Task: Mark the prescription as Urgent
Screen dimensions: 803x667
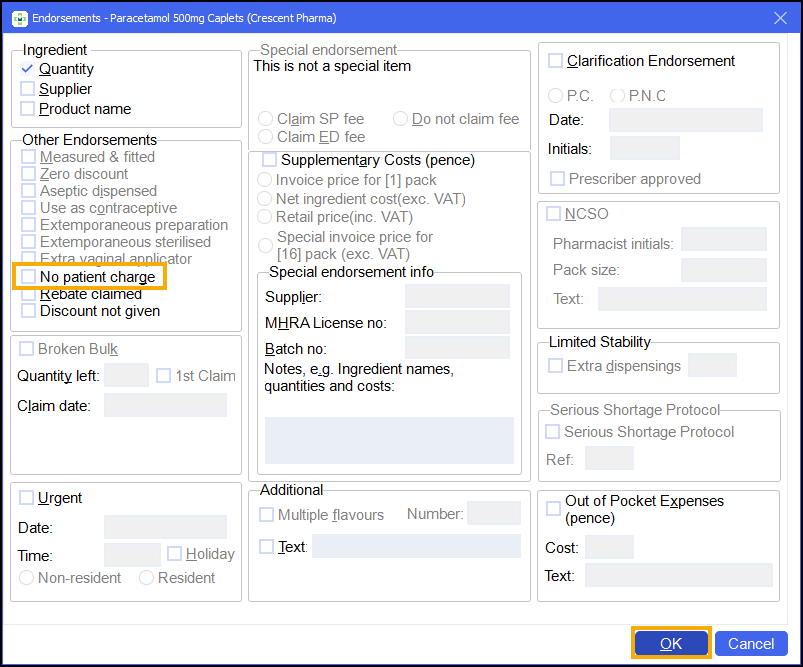Action: tap(26, 498)
